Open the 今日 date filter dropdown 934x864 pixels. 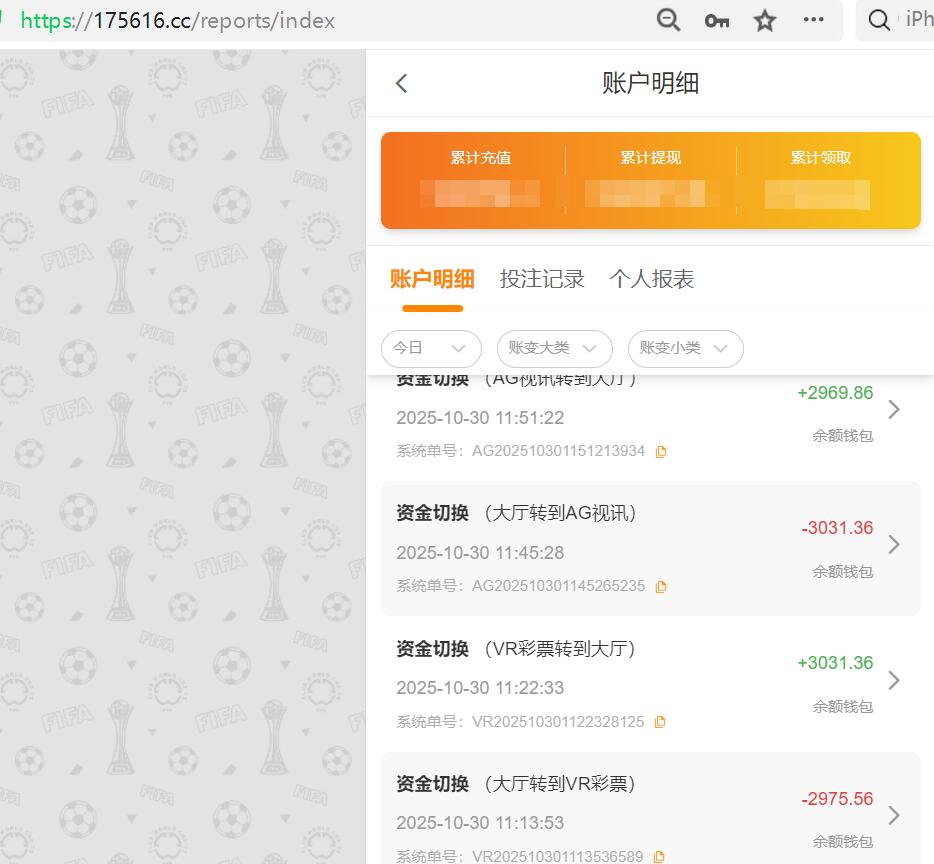click(x=431, y=348)
